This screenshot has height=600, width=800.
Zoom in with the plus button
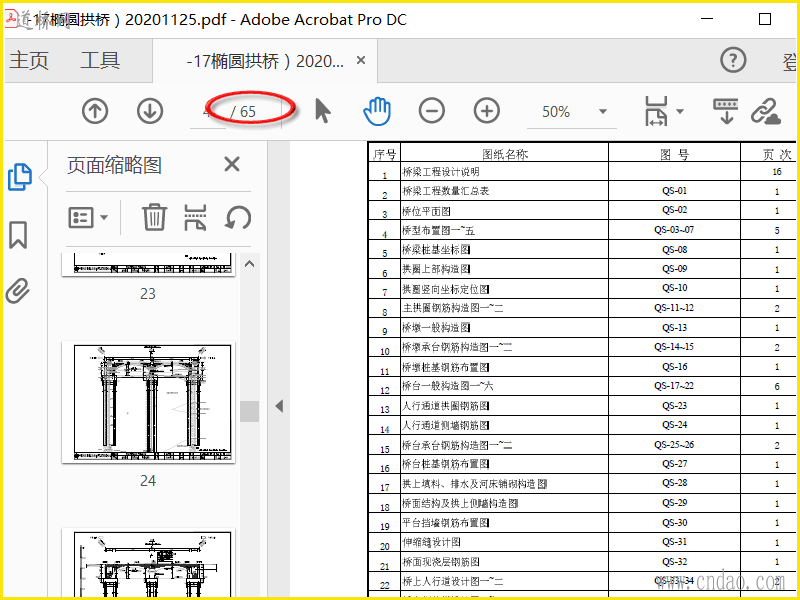[x=487, y=111]
